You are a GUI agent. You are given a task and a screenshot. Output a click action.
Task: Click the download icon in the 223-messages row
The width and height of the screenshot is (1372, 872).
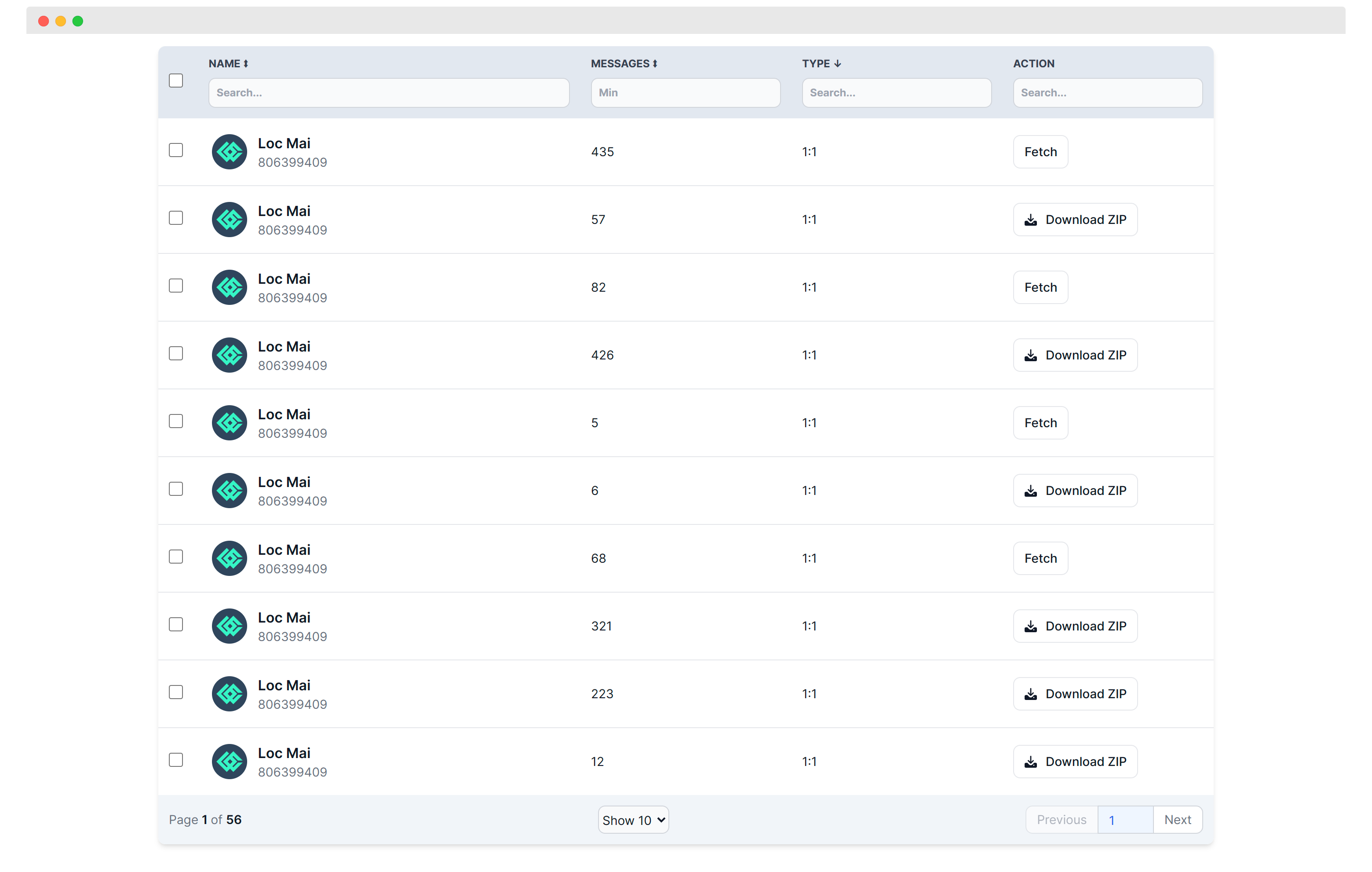[1031, 694]
